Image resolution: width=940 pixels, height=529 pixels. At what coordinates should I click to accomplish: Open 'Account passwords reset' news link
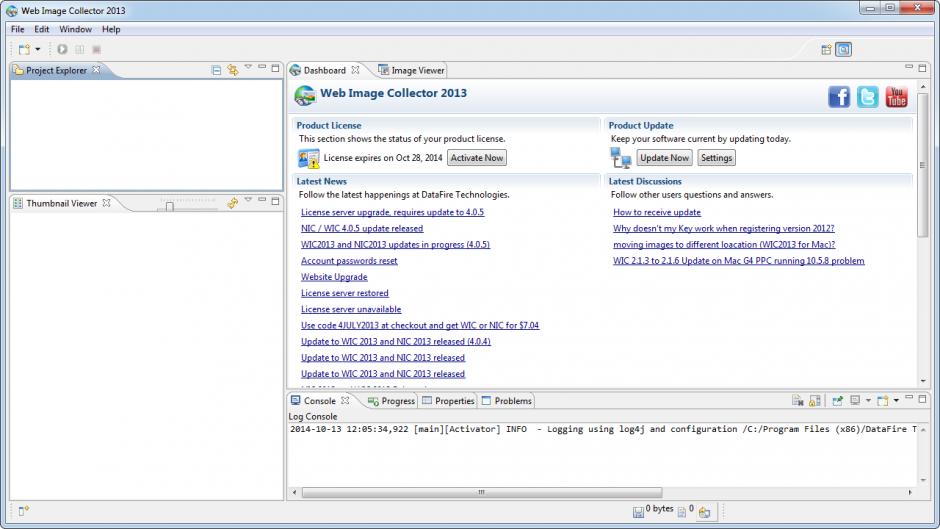(x=349, y=261)
